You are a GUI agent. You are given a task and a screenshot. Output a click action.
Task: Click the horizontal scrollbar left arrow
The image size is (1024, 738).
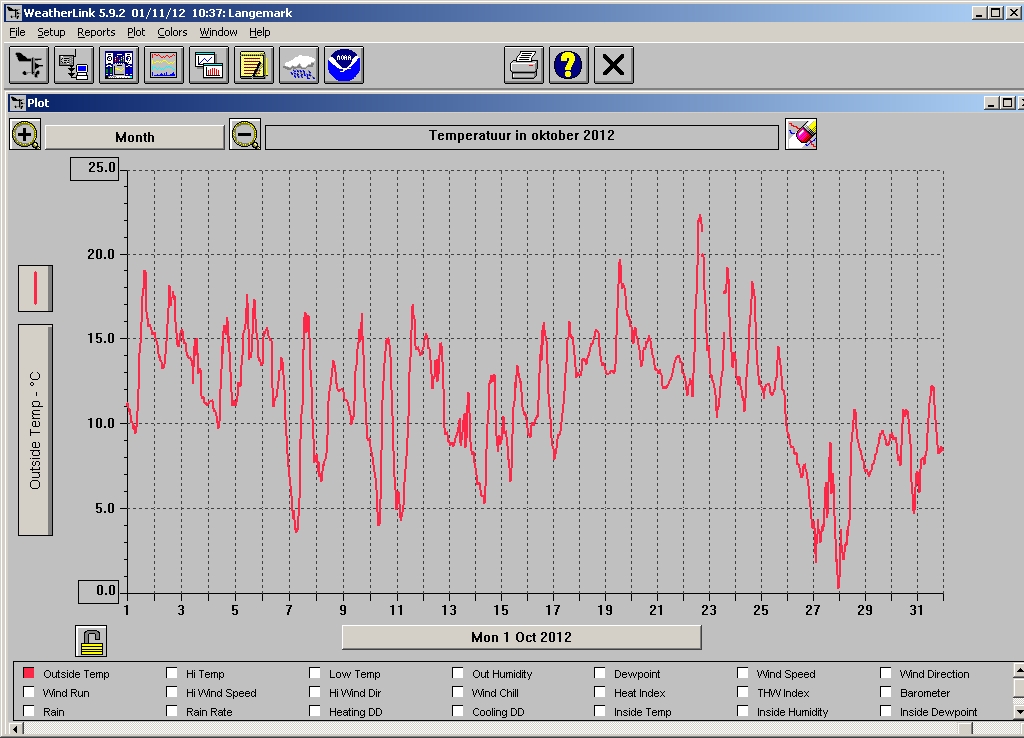coord(16,728)
